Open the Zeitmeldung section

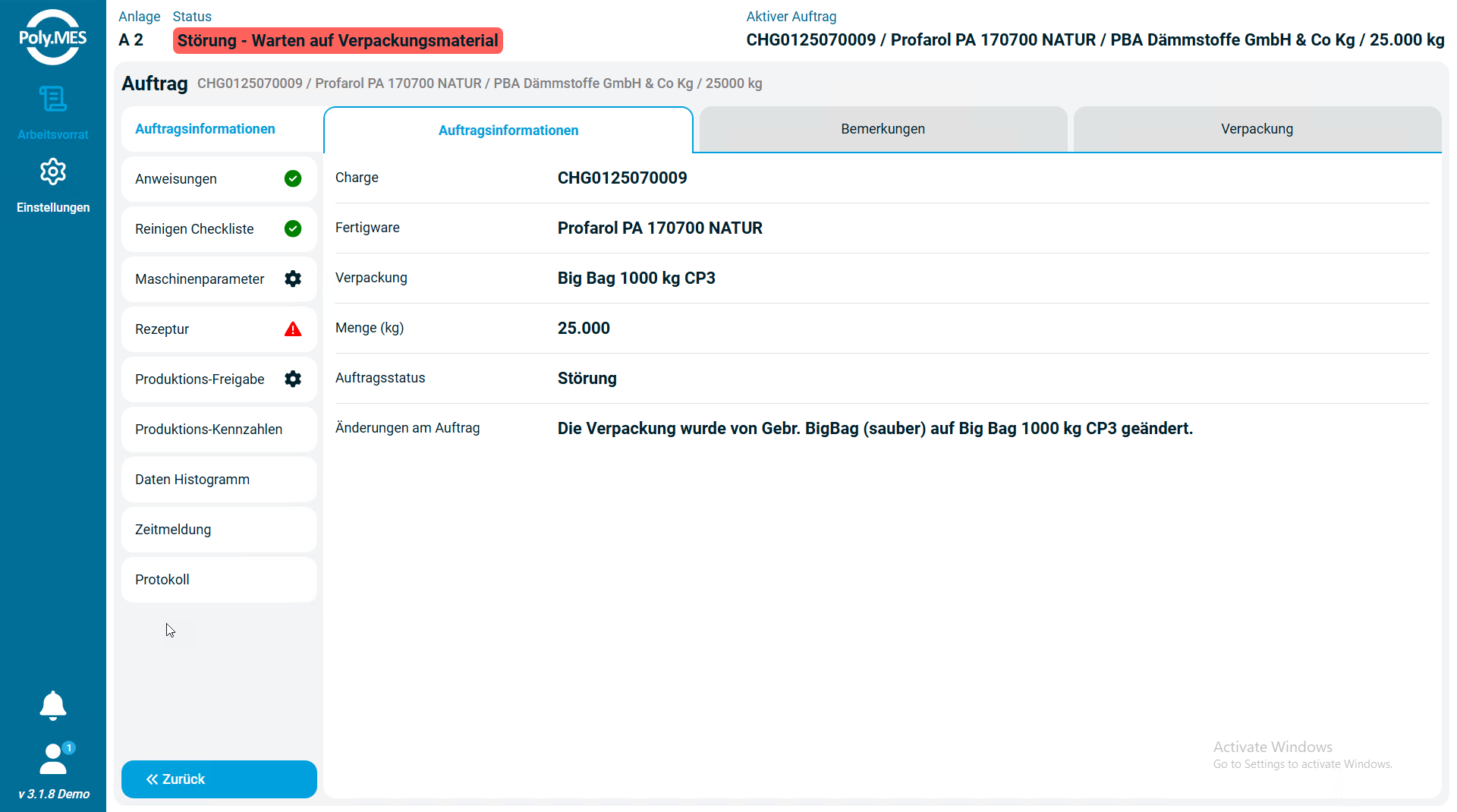tap(219, 530)
